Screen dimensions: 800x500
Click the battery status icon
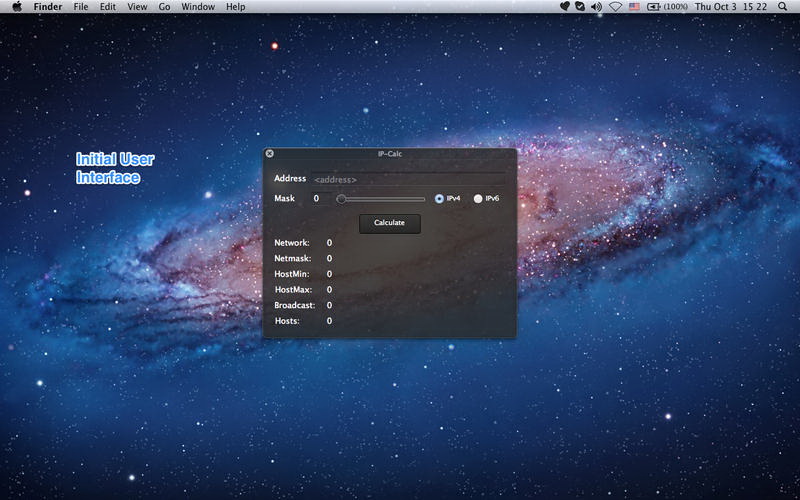(654, 7)
